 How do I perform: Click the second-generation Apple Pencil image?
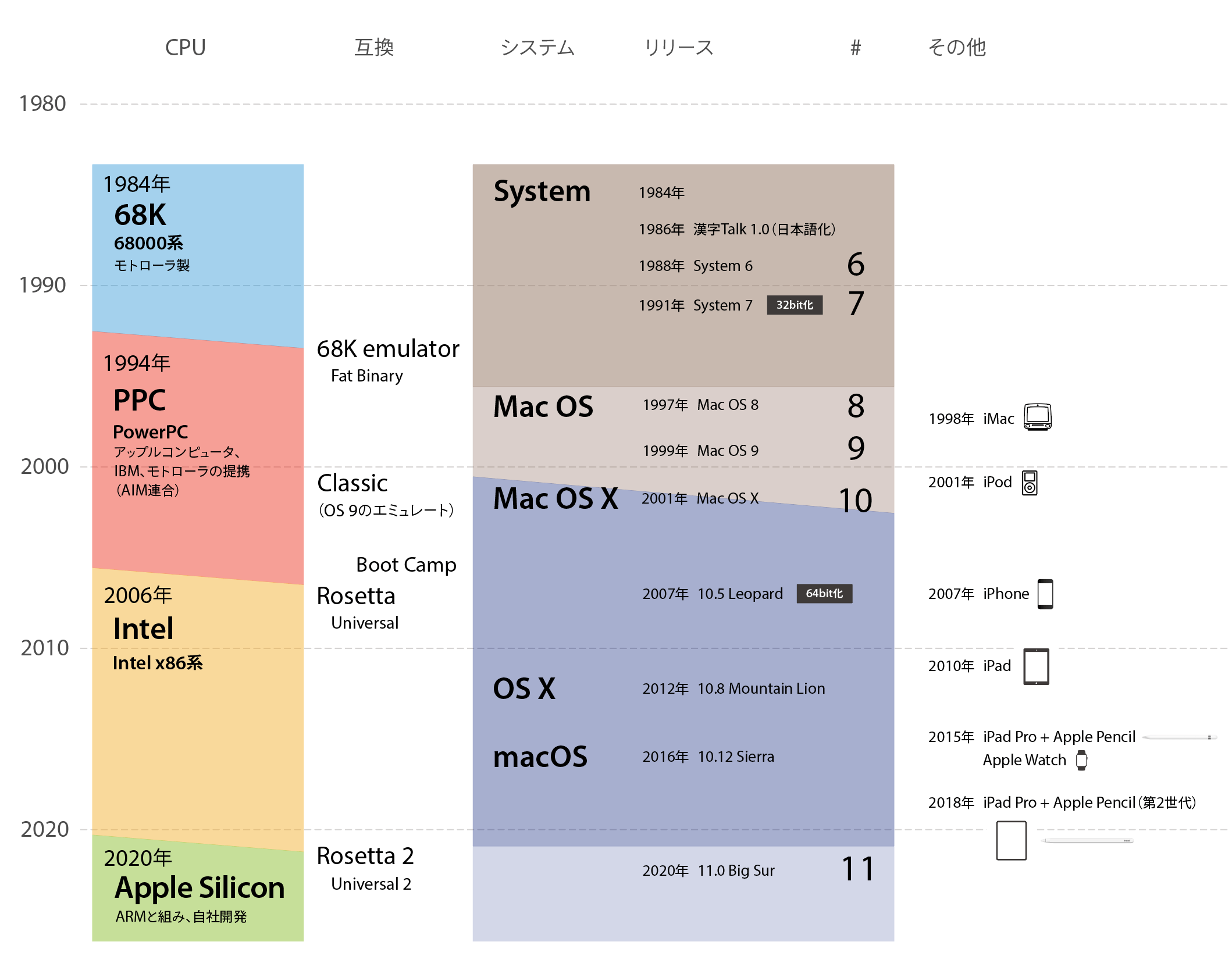pyautogui.click(x=1087, y=841)
